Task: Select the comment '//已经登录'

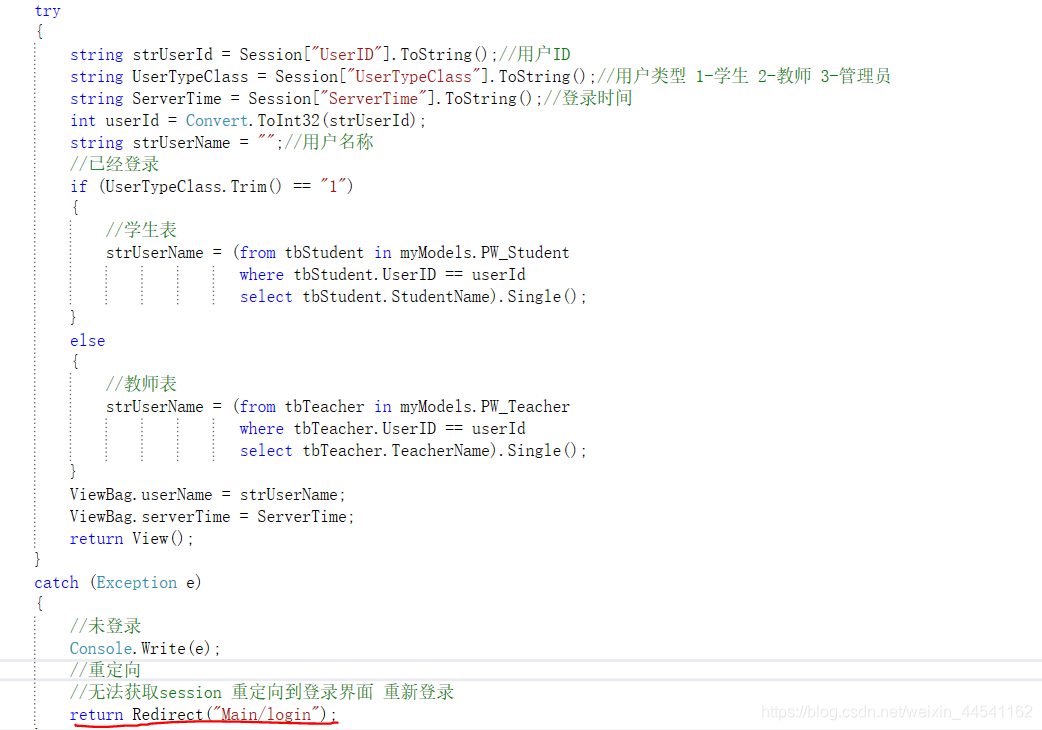Action: 114,164
